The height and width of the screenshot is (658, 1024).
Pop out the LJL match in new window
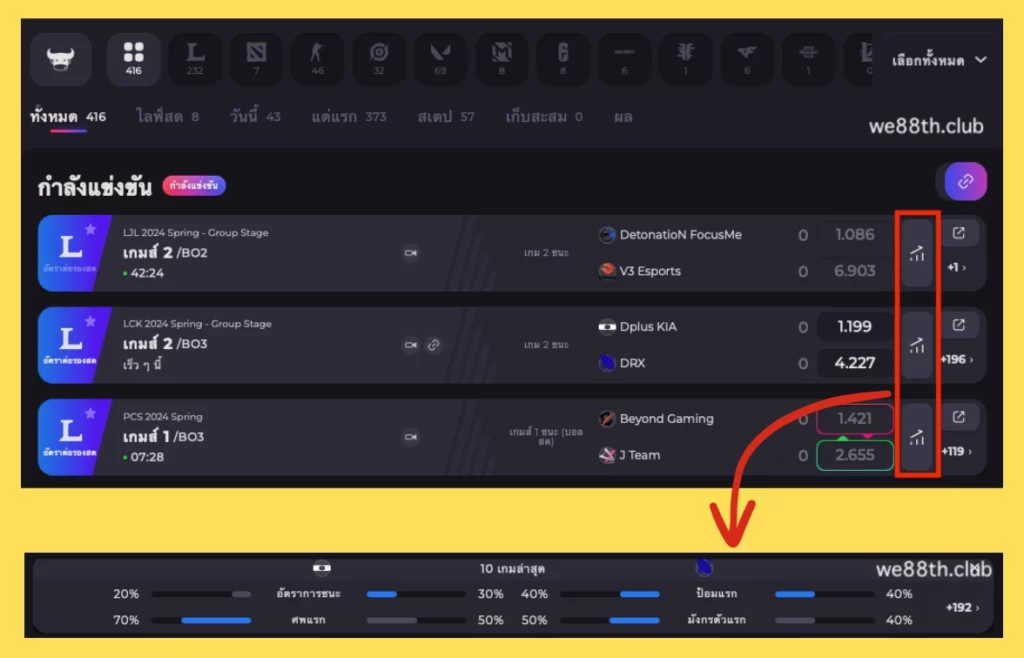coord(959,233)
